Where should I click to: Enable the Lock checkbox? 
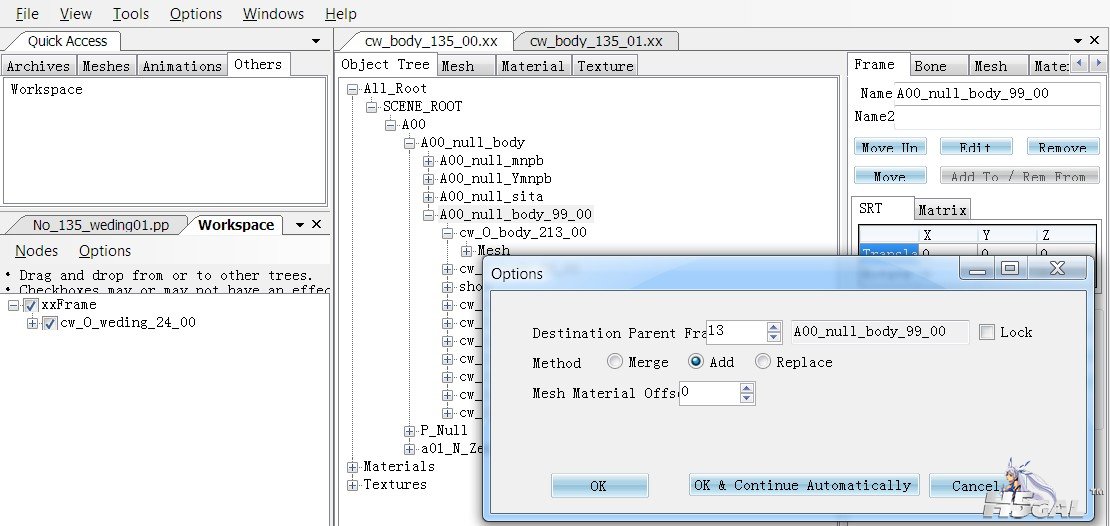(987, 332)
